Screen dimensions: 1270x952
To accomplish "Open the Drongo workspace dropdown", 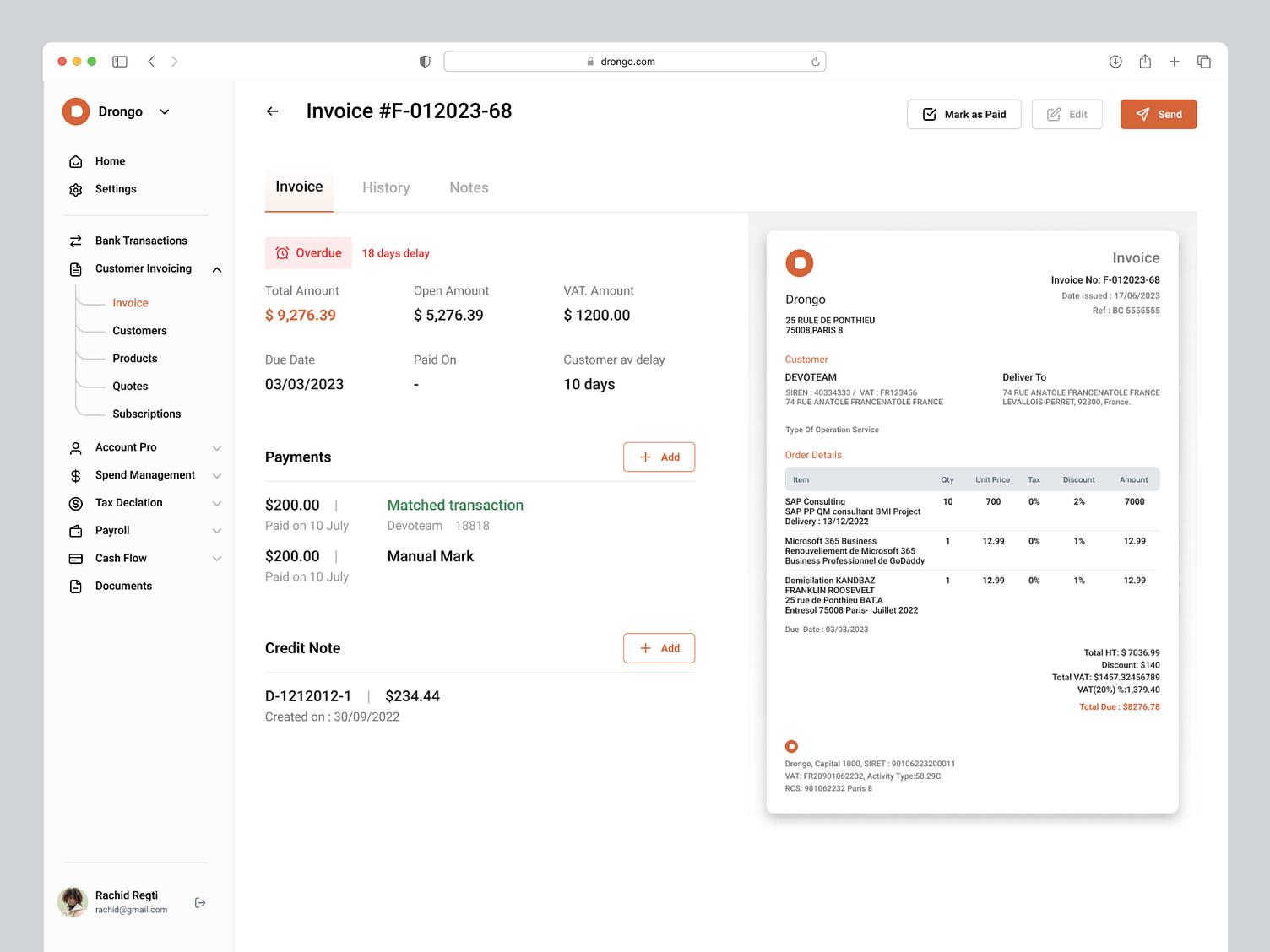I will (165, 111).
